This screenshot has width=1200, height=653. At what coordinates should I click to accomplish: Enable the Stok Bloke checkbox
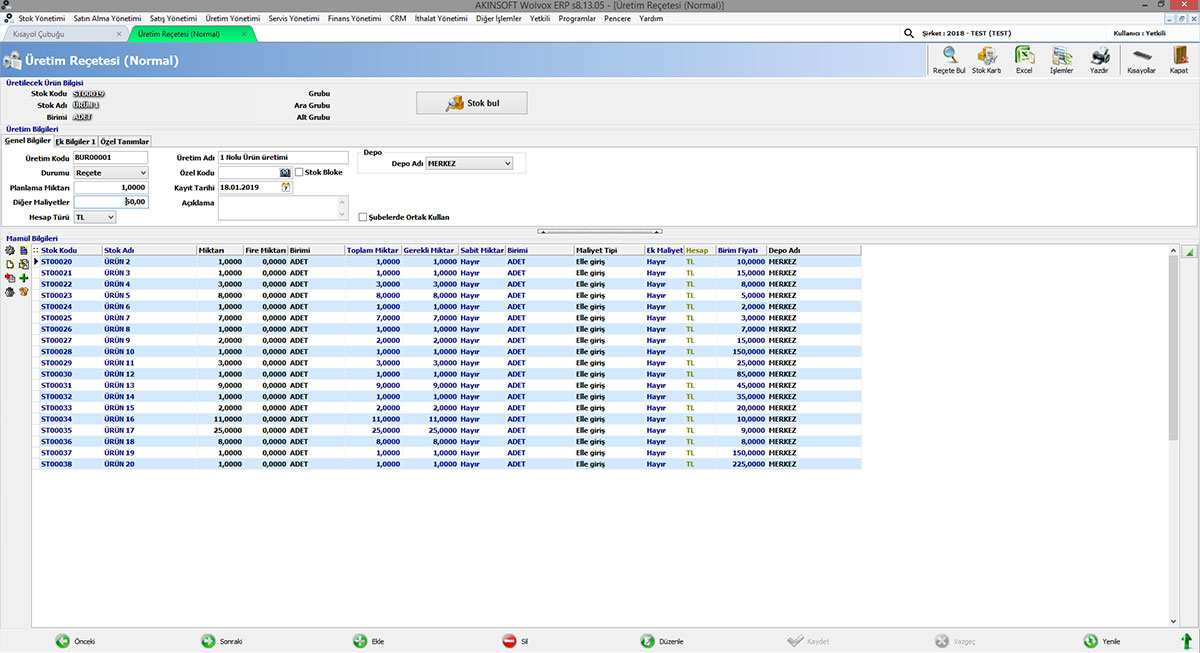[298, 172]
